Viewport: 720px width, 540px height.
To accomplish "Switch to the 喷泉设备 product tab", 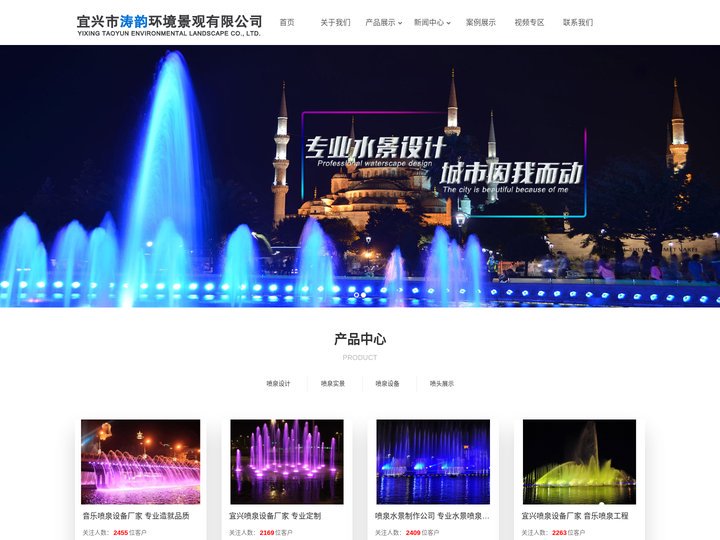I will point(387,383).
